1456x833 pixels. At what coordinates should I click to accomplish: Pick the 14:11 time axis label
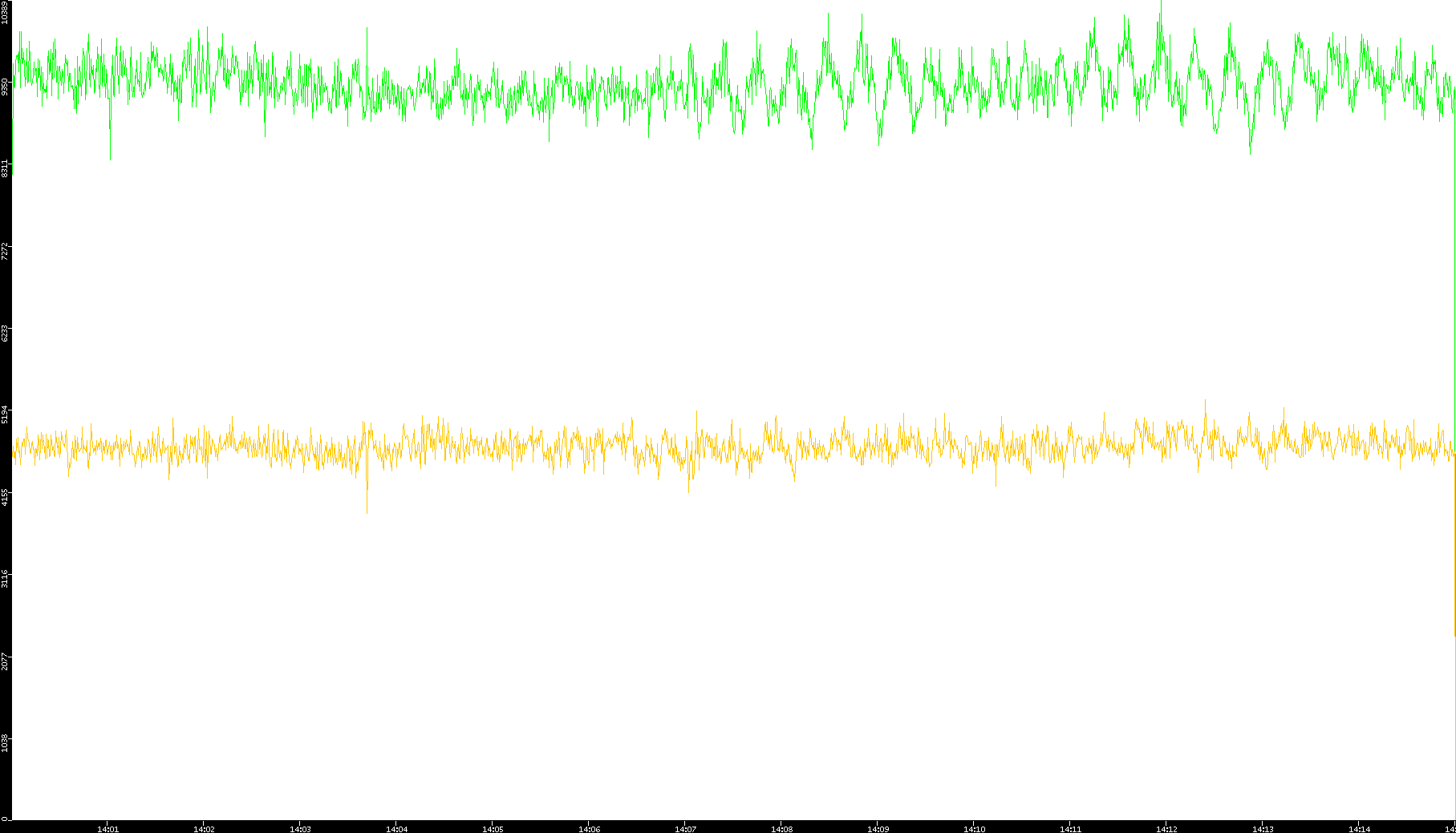(1070, 829)
